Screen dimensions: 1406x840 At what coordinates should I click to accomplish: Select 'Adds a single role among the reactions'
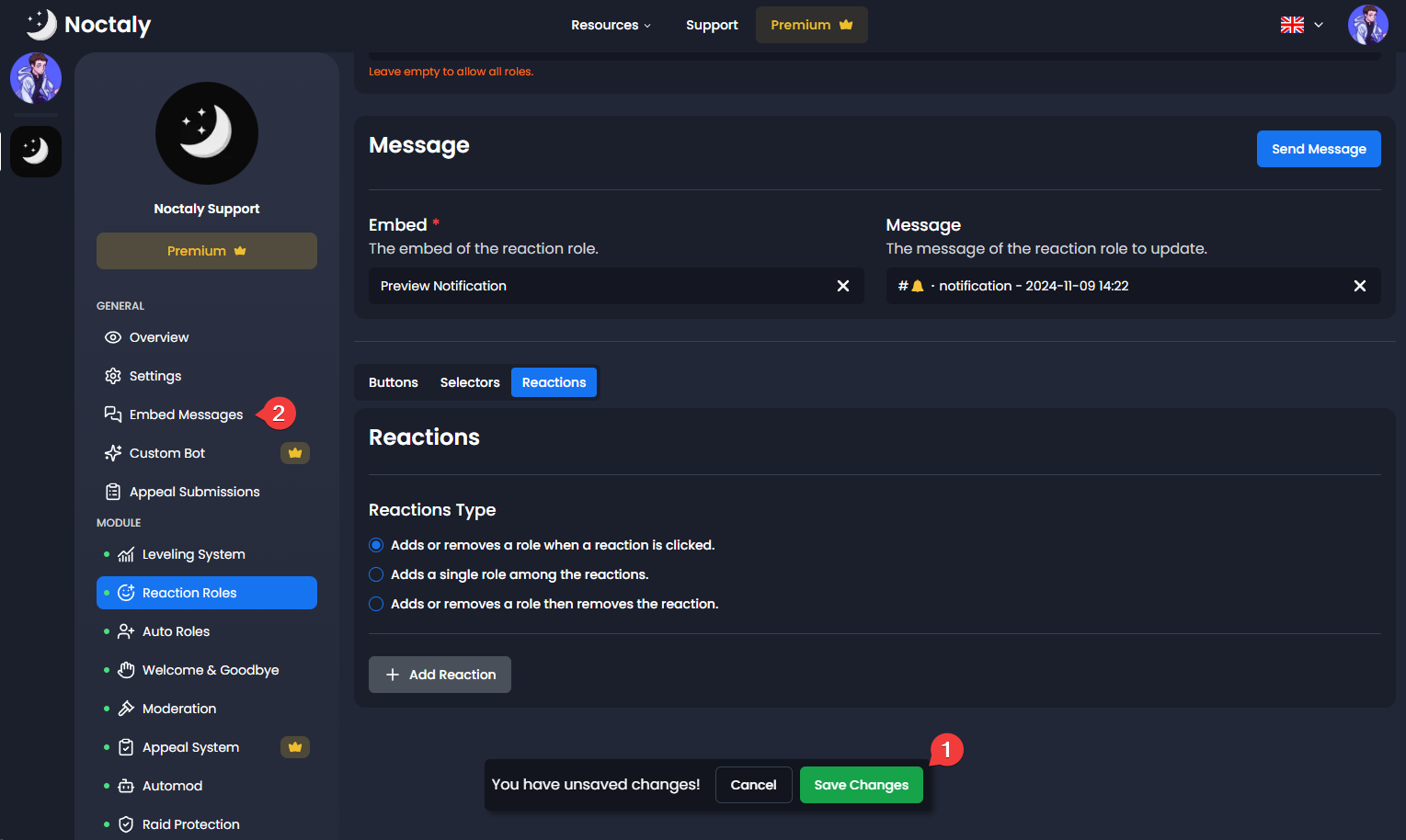376,574
